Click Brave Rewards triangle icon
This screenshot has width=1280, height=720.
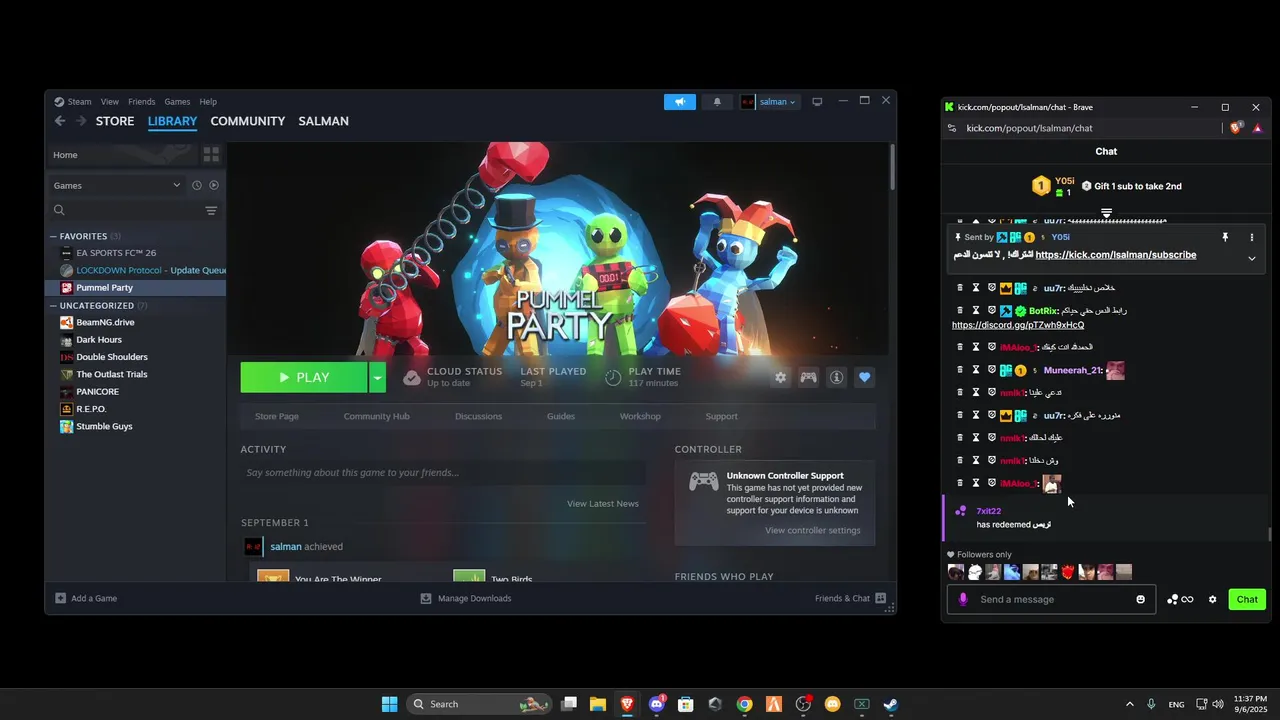coord(1258,128)
